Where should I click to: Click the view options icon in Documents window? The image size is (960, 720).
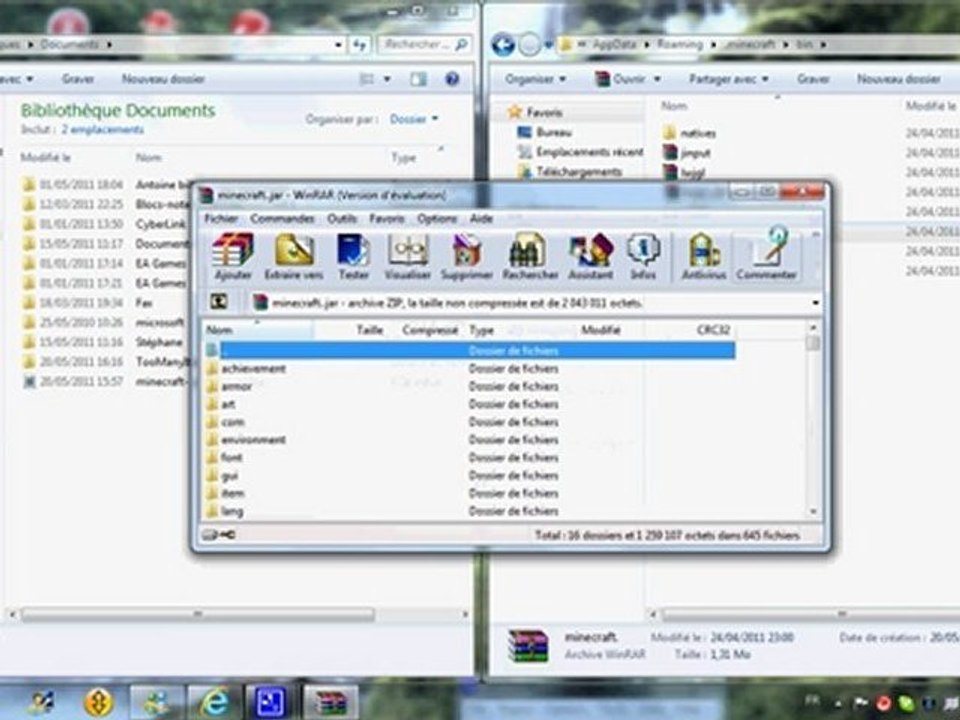click(x=367, y=79)
